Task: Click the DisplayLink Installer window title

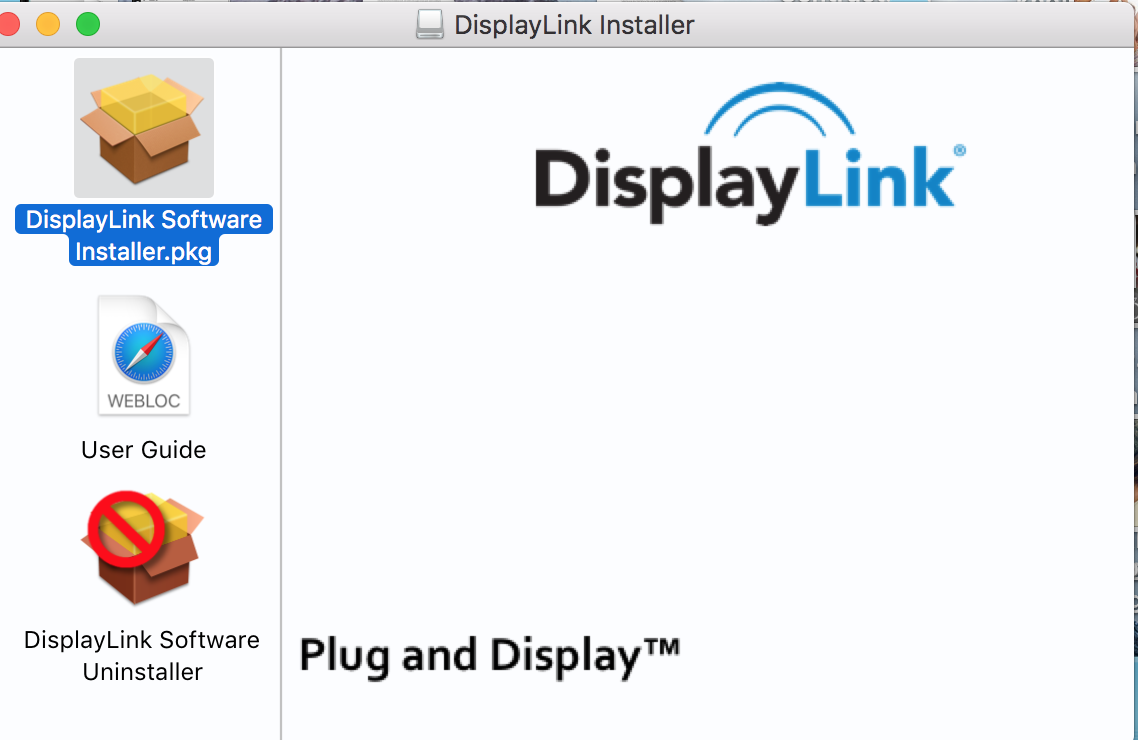Action: (574, 25)
